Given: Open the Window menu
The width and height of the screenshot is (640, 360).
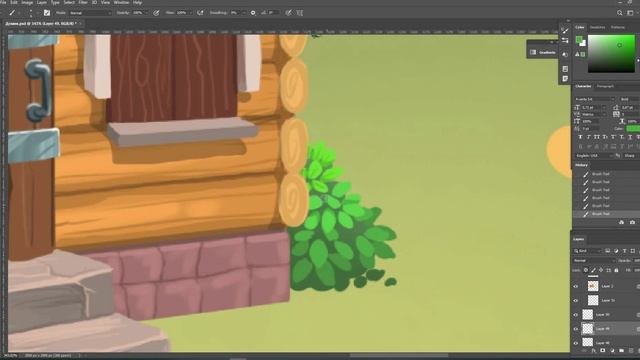Looking at the screenshot, I should click(121, 2).
